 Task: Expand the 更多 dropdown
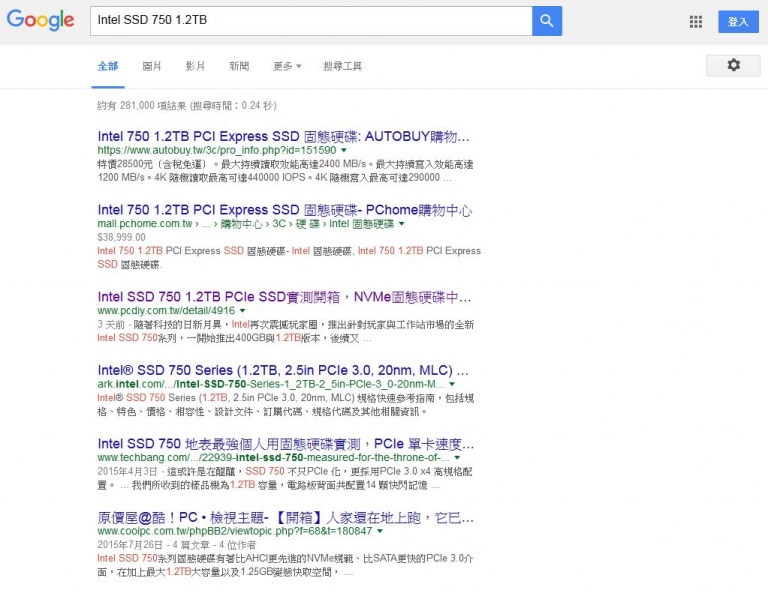coord(287,66)
